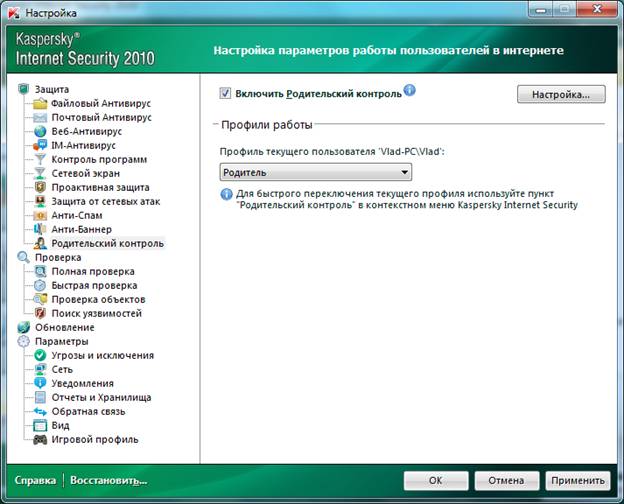Click the Почтовый Антивирус envelope icon
This screenshot has width=624, height=504.
click(x=40, y=117)
